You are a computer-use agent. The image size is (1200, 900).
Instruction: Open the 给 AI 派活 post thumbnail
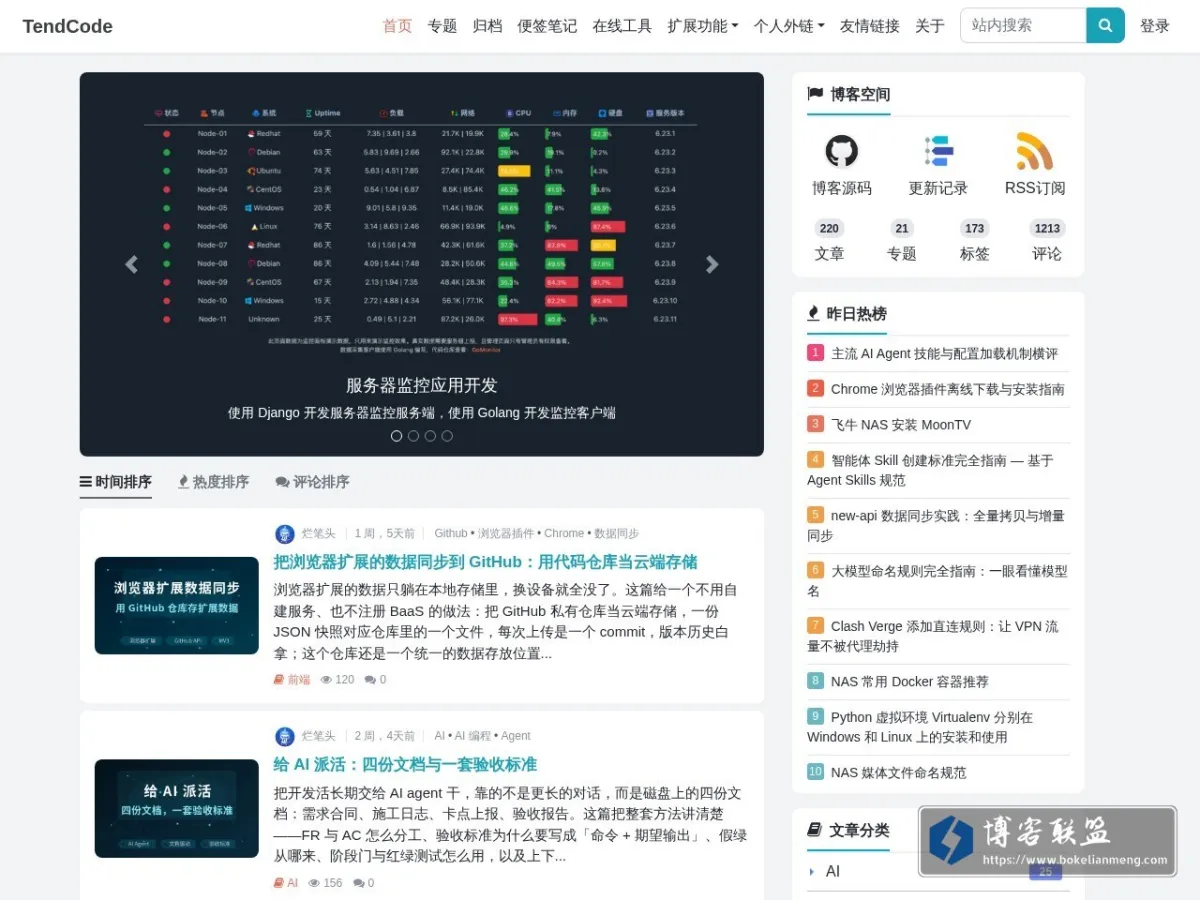(177, 809)
